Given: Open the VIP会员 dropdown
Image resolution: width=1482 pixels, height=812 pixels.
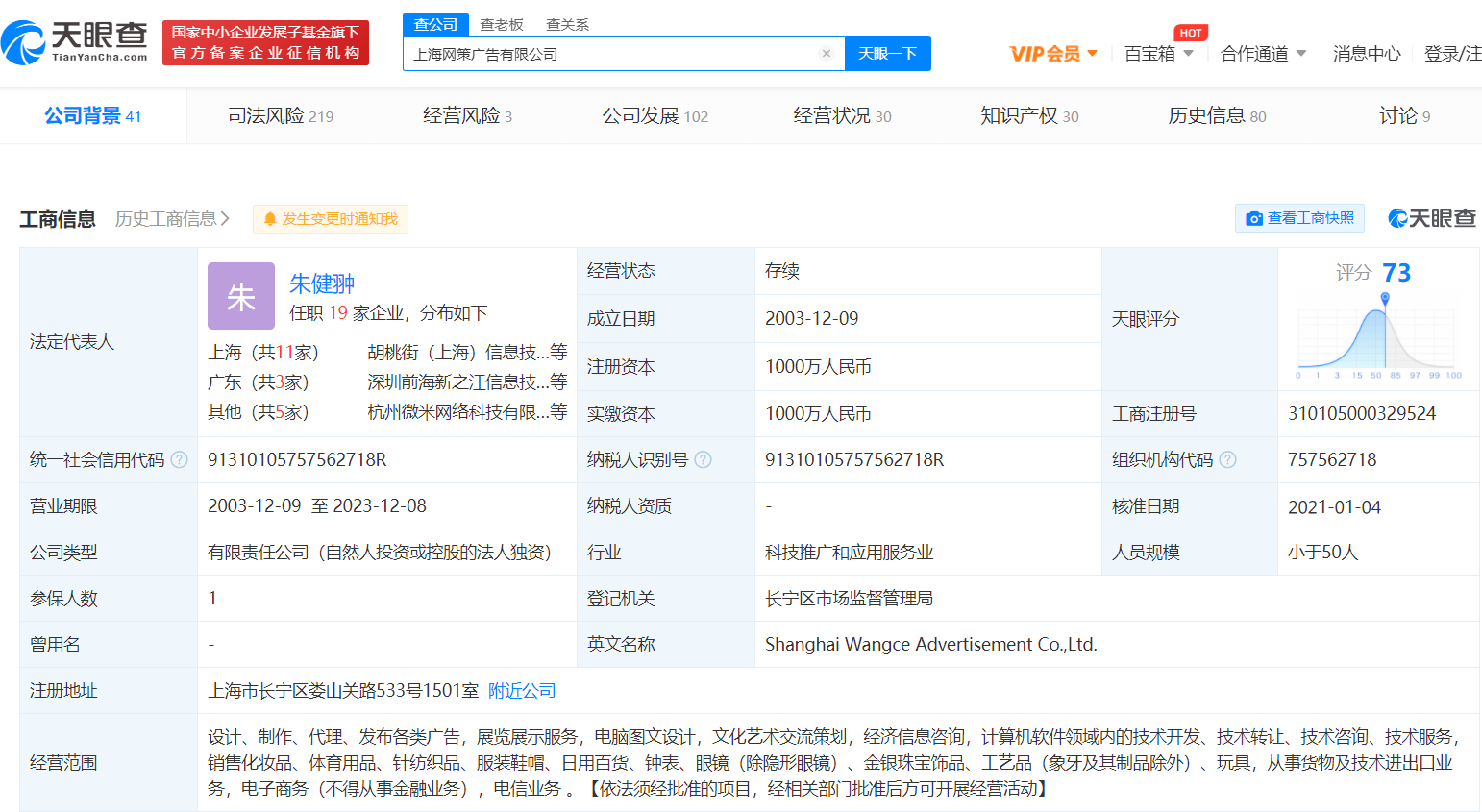Looking at the screenshot, I should (x=1053, y=54).
